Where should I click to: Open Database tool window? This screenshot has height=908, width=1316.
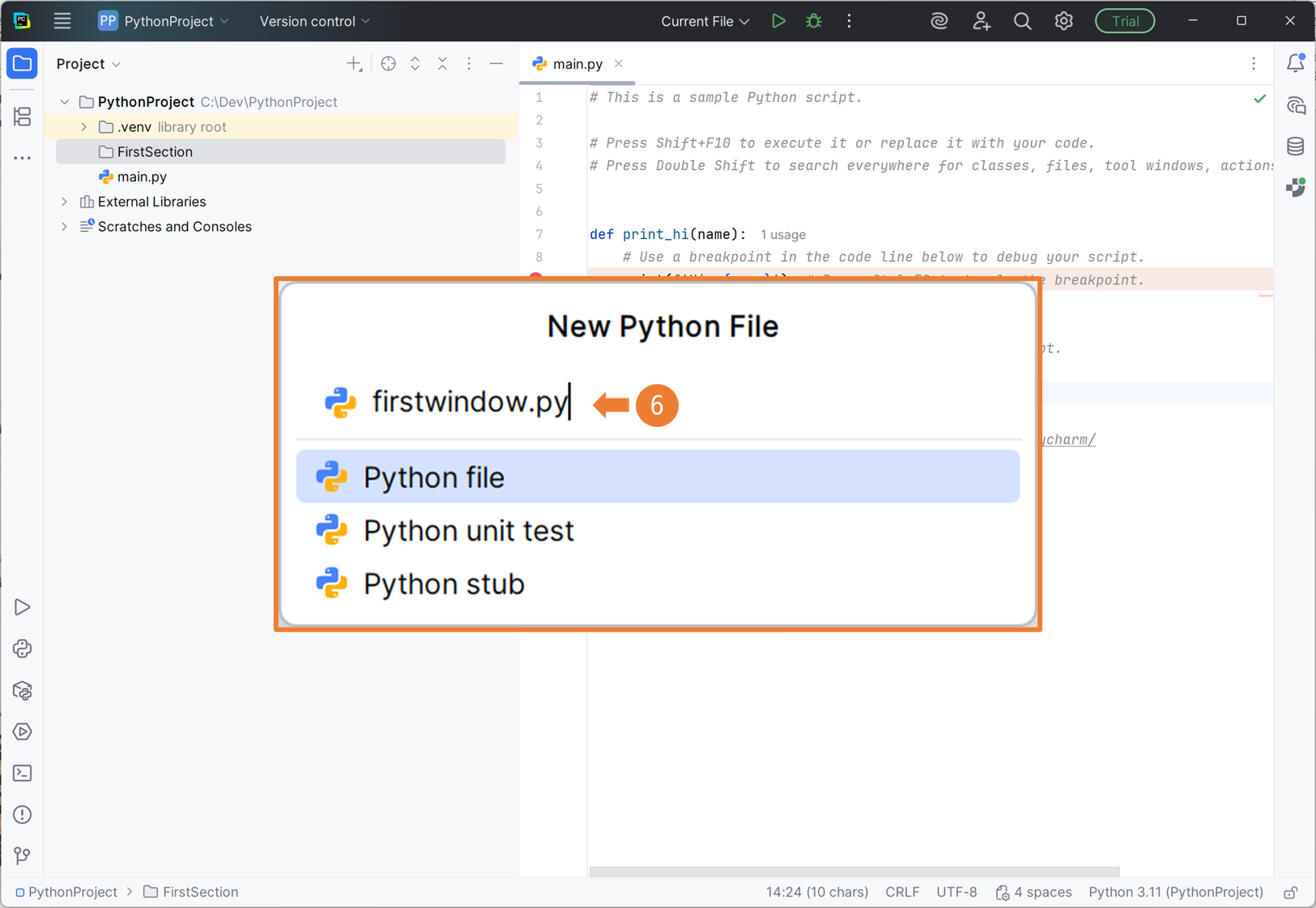(1296, 147)
